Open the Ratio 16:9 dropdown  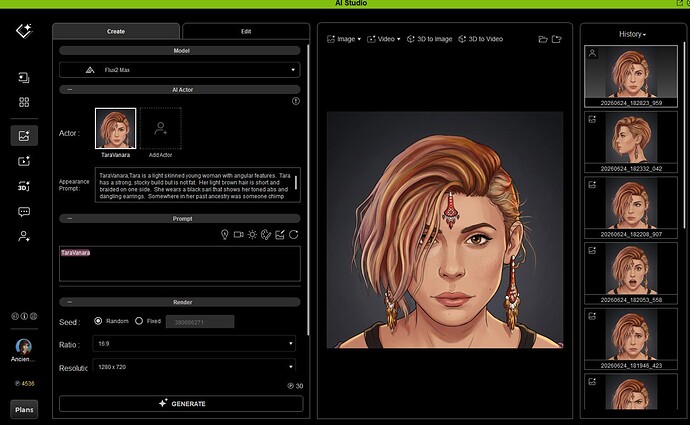coord(194,344)
